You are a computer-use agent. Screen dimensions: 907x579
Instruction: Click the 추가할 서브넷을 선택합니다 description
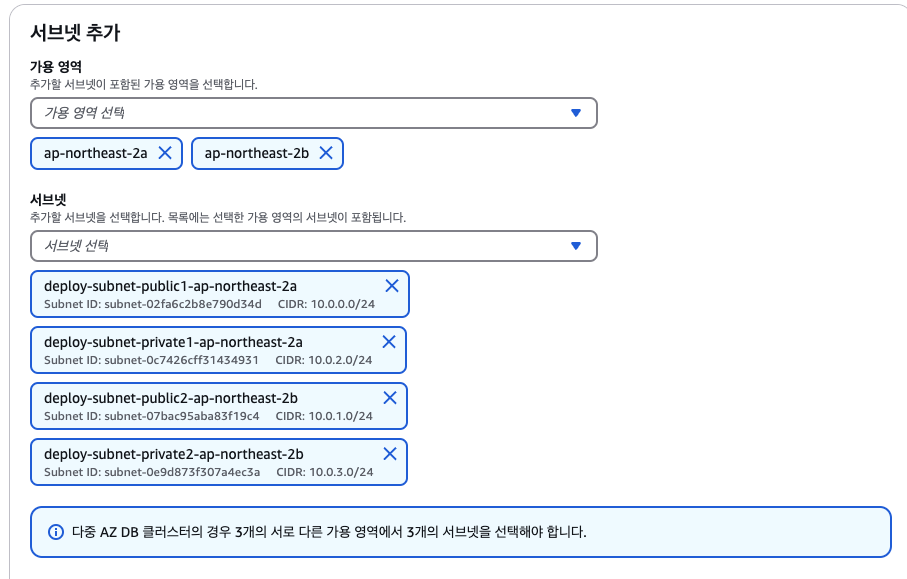tap(218, 217)
